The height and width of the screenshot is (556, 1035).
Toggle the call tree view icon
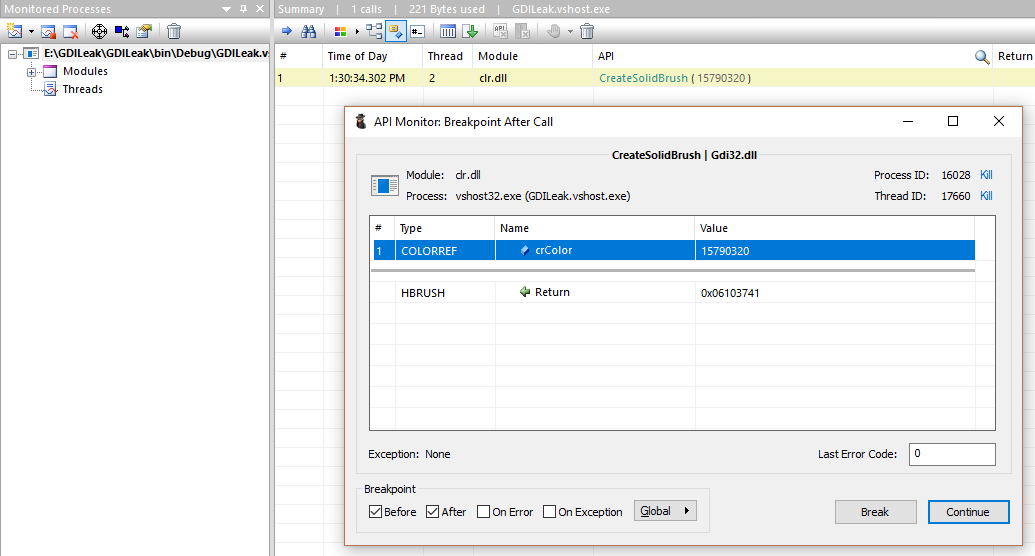374,31
